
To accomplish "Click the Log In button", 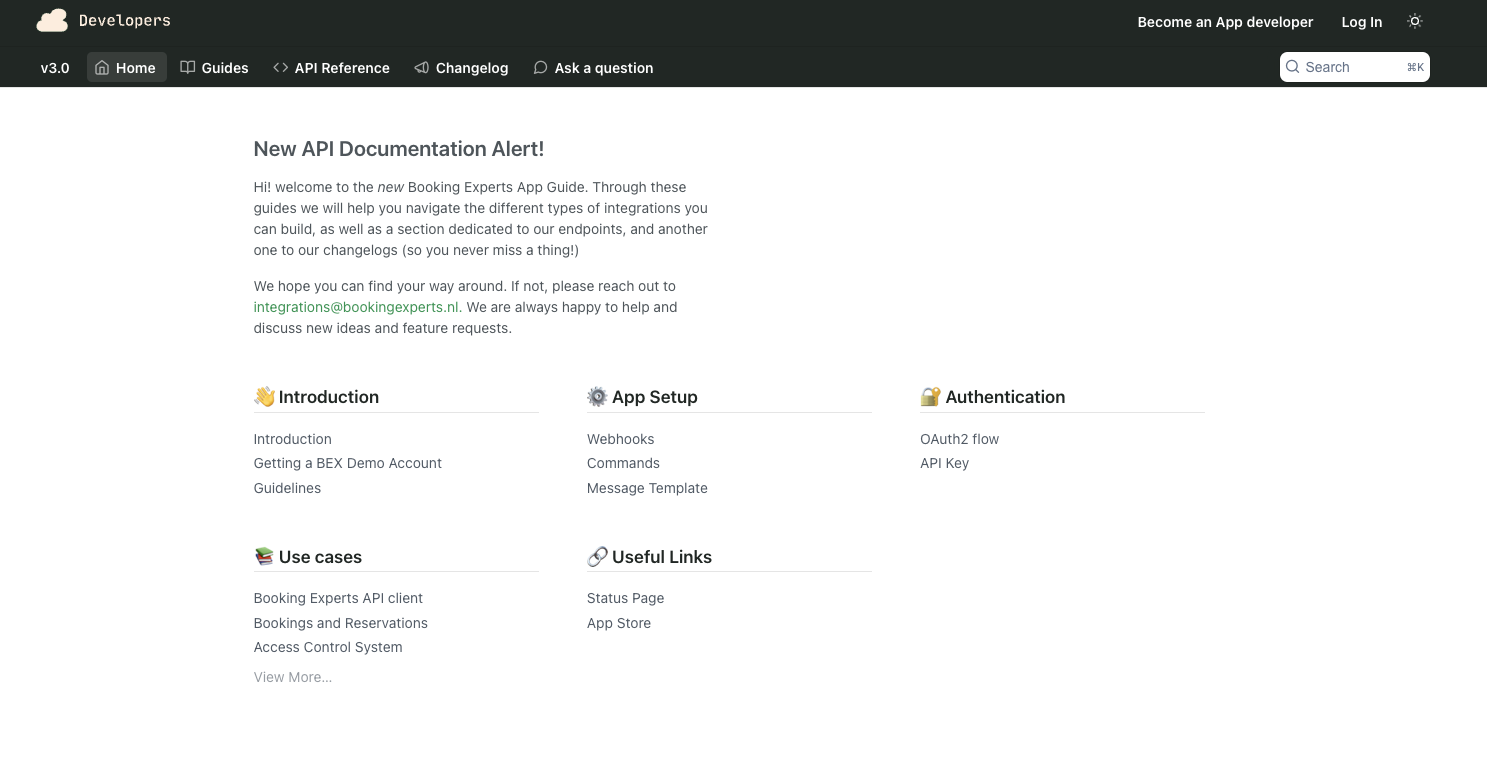I will (x=1361, y=21).
